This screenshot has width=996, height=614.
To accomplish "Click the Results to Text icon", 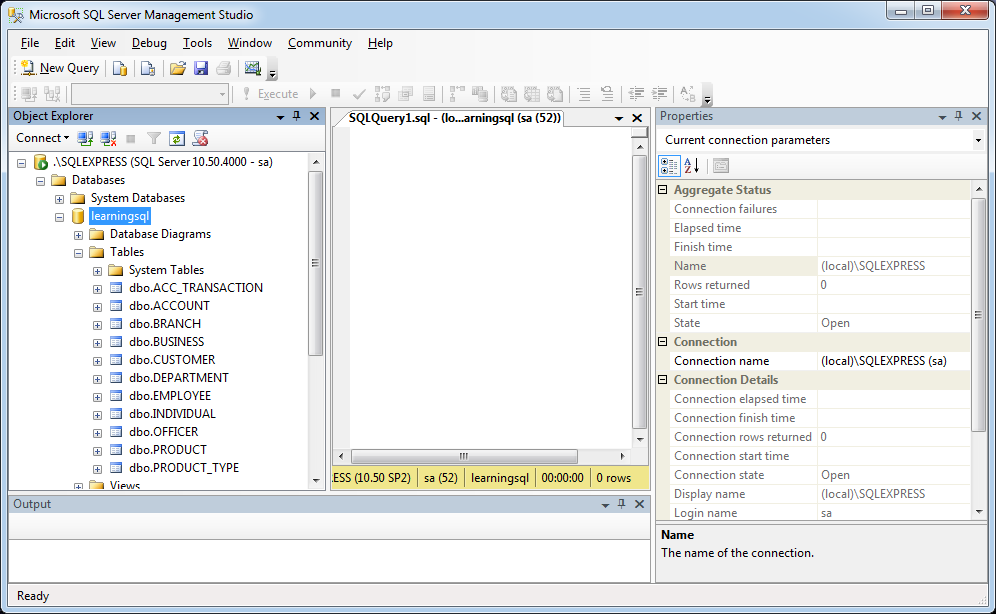I will click(x=509, y=94).
